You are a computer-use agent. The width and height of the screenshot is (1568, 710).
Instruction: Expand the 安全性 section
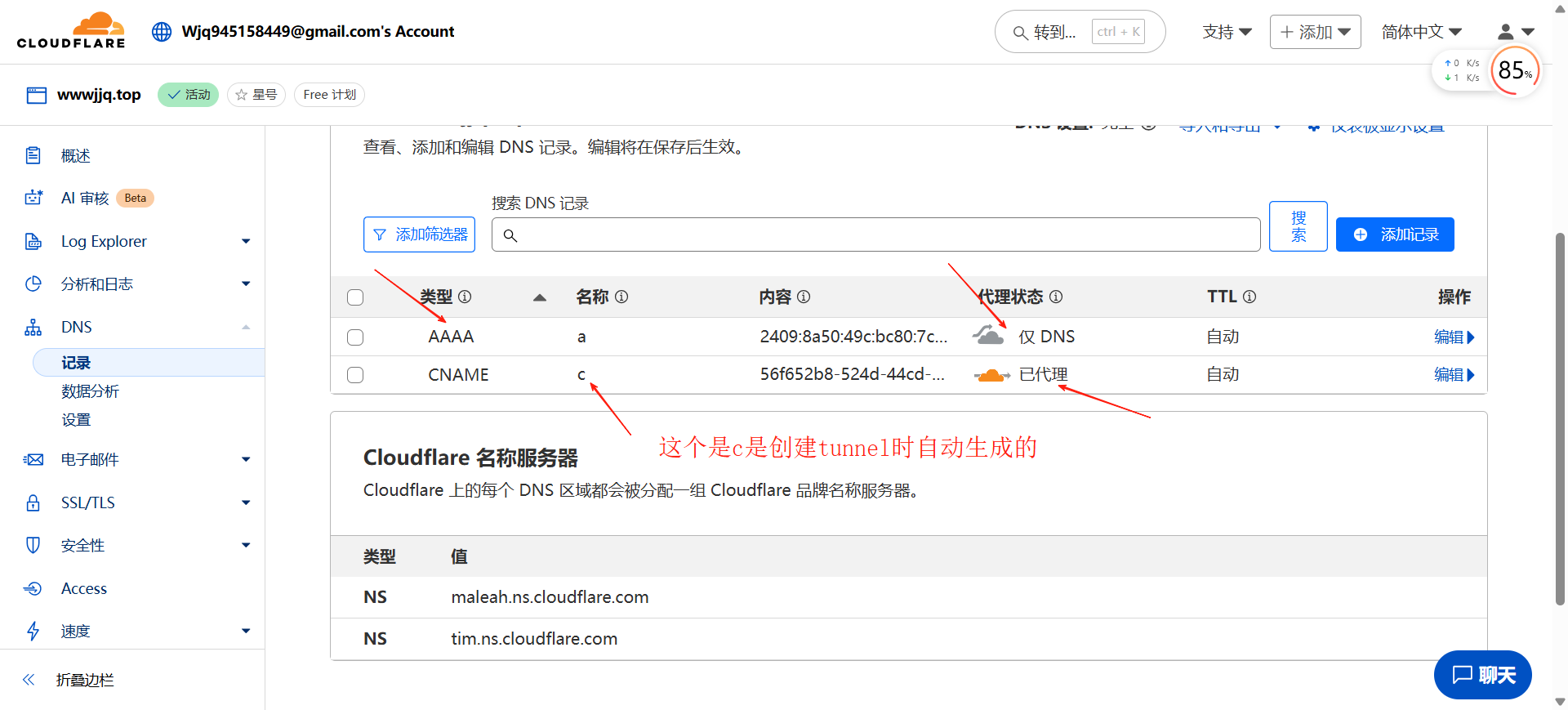[246, 545]
